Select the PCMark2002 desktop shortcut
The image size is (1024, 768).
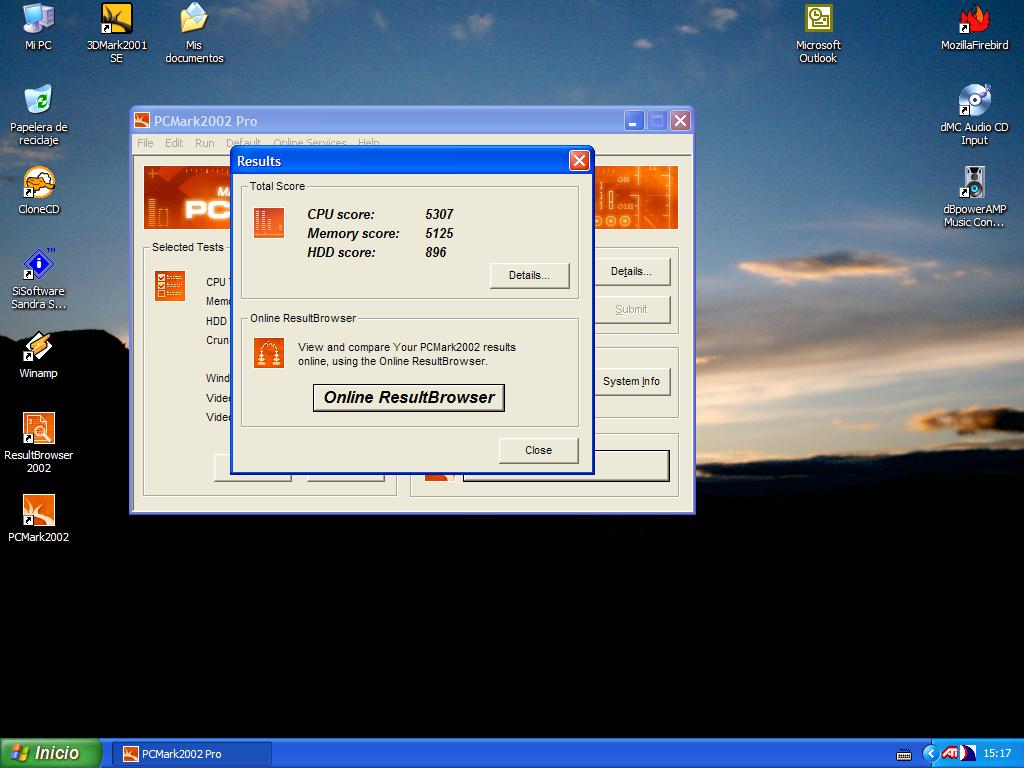pos(38,511)
